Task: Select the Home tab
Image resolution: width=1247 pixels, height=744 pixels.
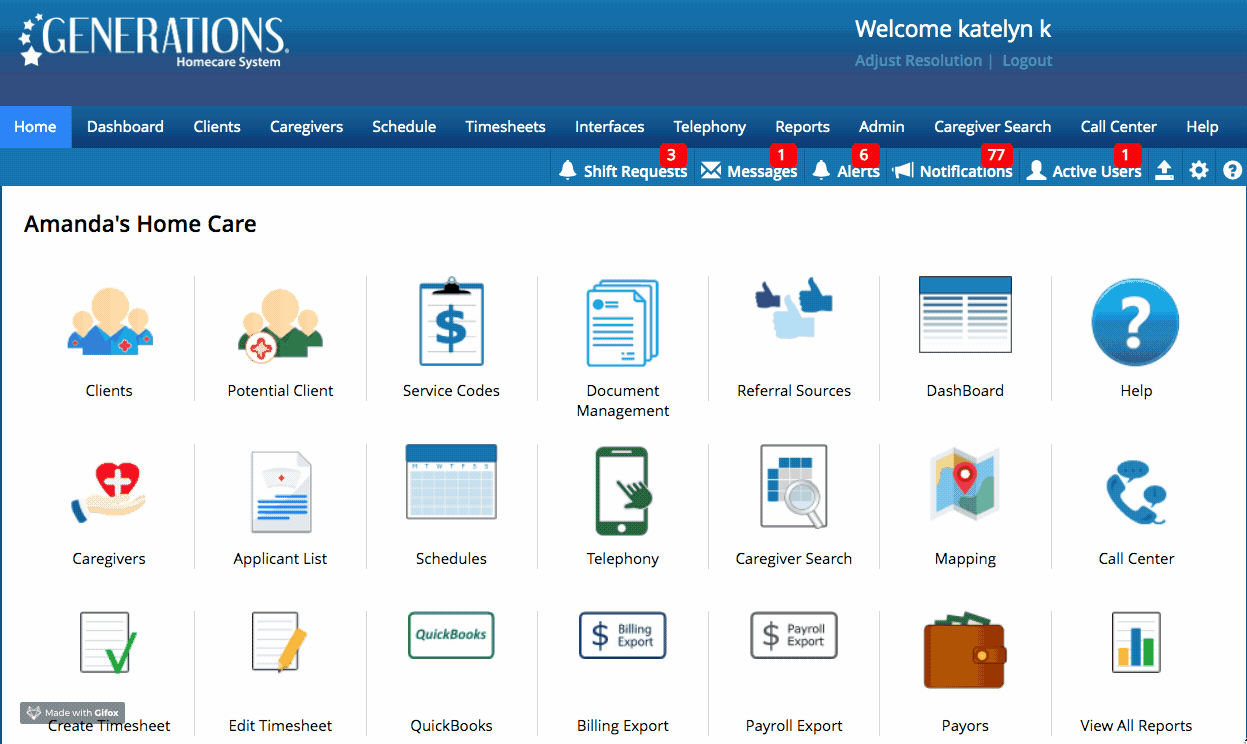Action: coord(35,127)
